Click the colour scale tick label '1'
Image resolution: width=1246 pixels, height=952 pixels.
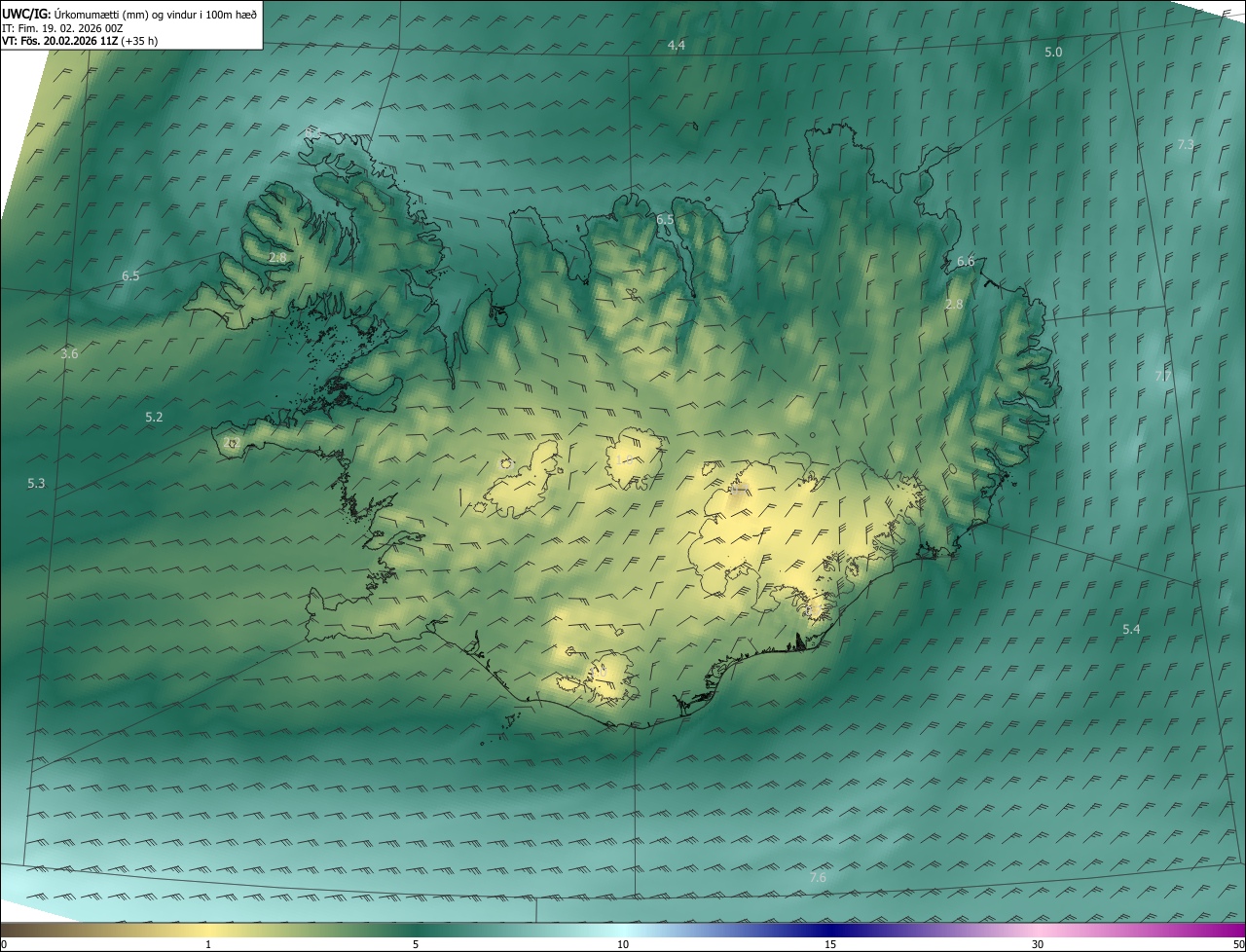[x=208, y=944]
